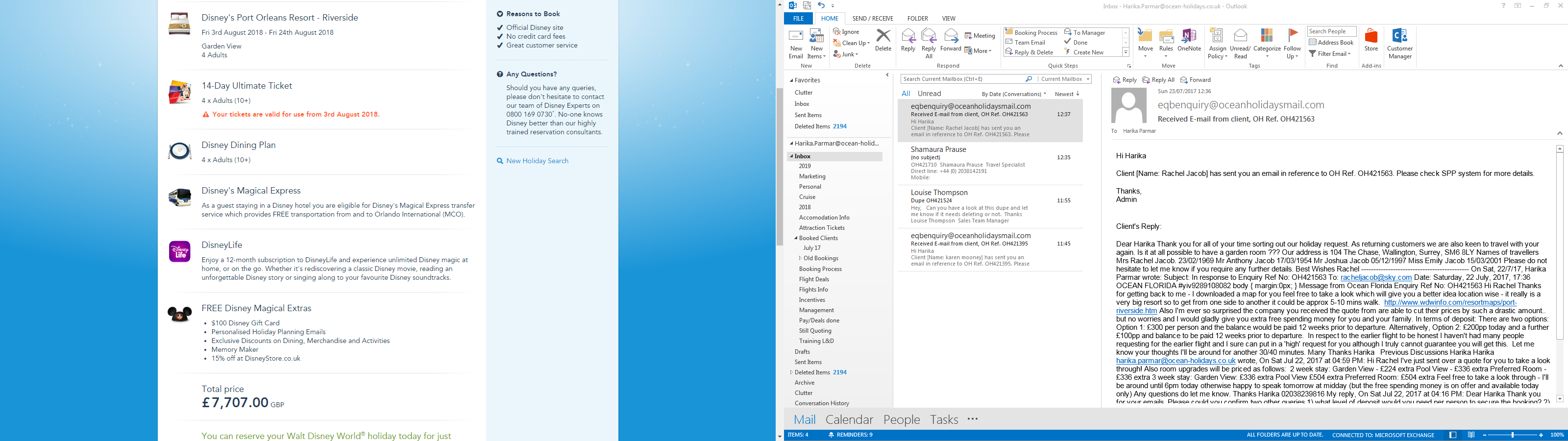This screenshot has width=1568, height=441.
Task: Open the Louise Thompson Dupe OH421524 email
Action: [x=990, y=206]
